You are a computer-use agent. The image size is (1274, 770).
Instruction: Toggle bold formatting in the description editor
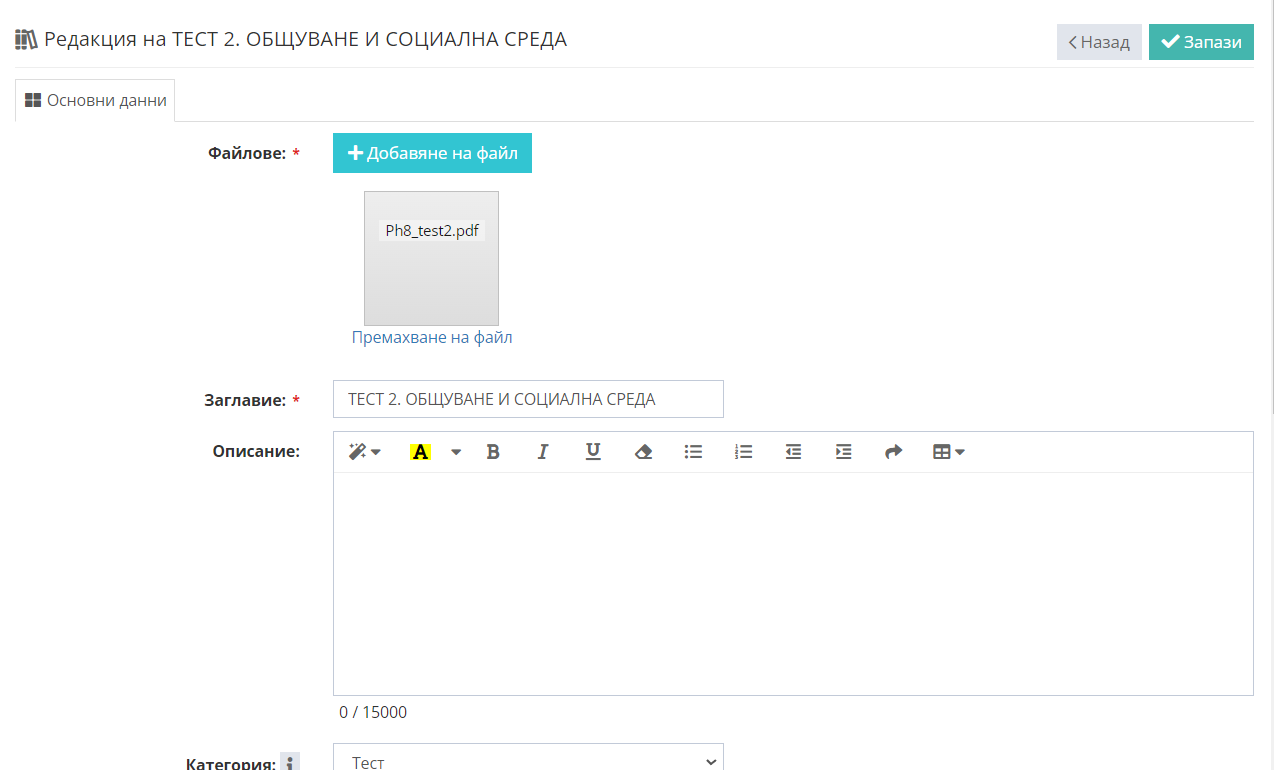pos(493,452)
